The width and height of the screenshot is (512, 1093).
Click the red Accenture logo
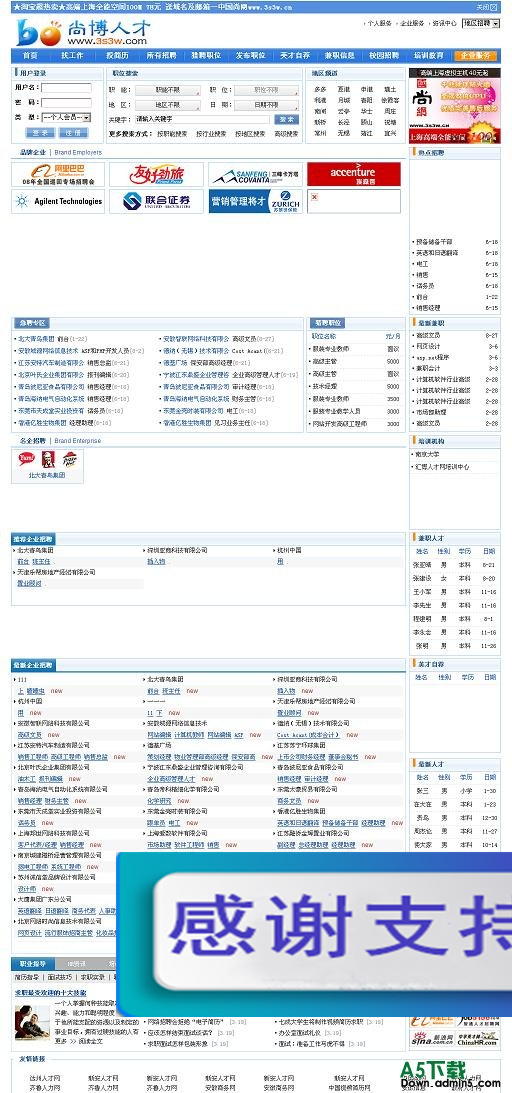[353, 174]
